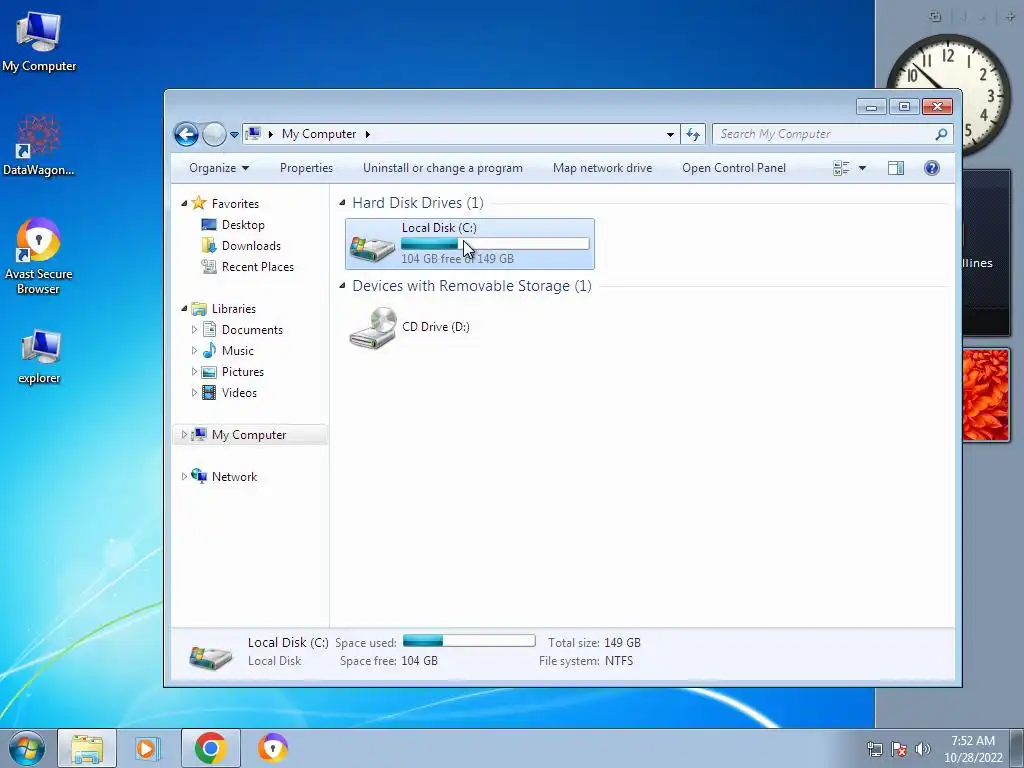Collapse Devices with Removable Storage group

342,286
